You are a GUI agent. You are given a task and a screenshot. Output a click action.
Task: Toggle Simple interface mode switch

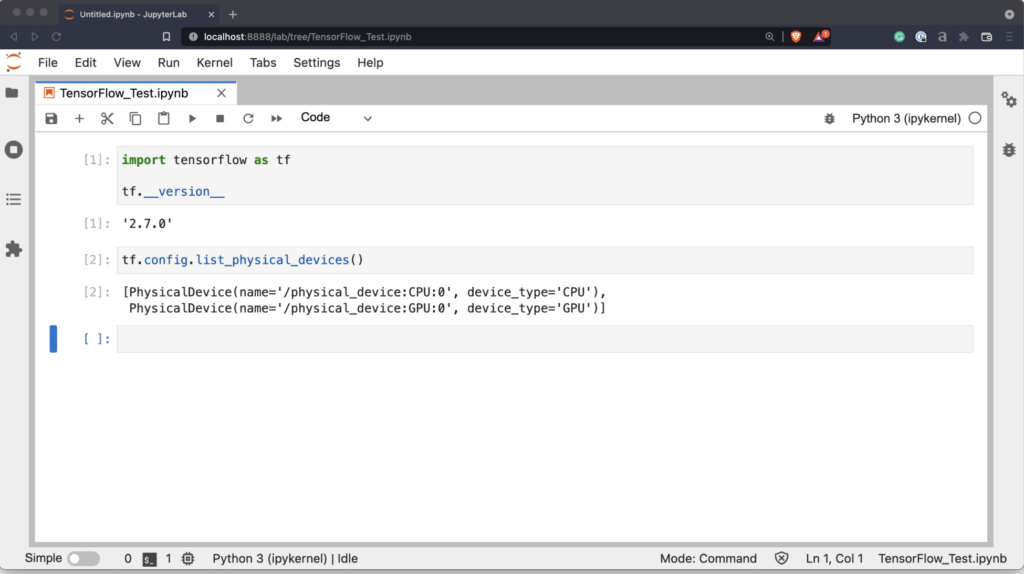[84, 559]
